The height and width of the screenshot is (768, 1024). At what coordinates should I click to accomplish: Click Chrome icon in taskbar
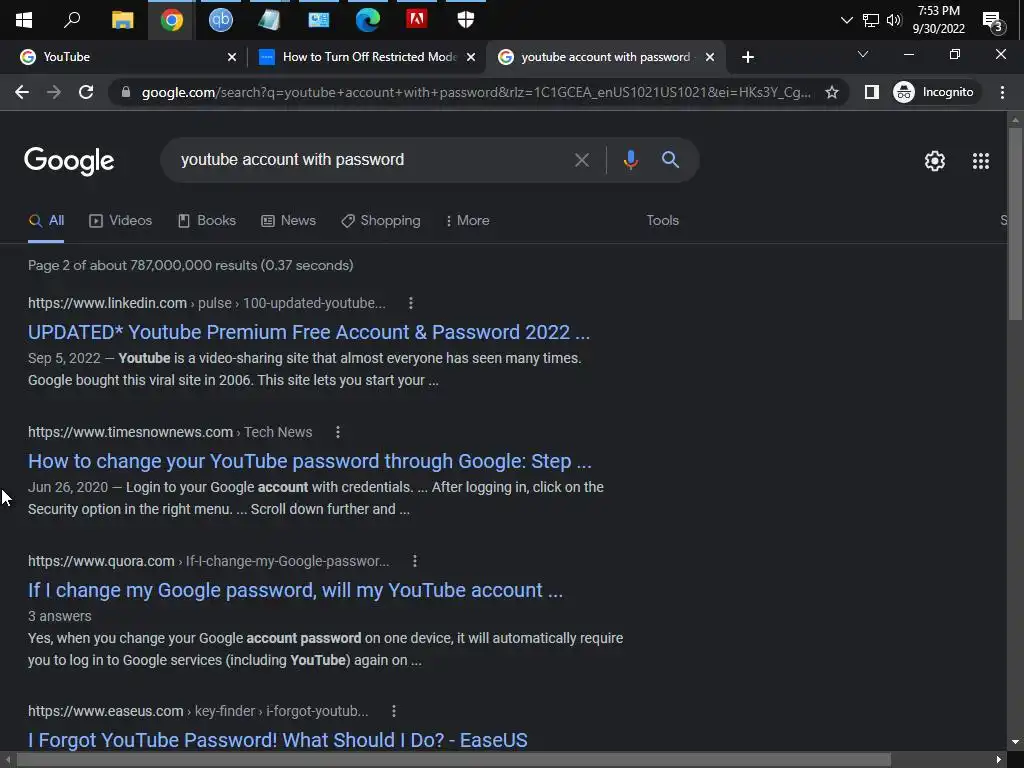pyautogui.click(x=171, y=20)
